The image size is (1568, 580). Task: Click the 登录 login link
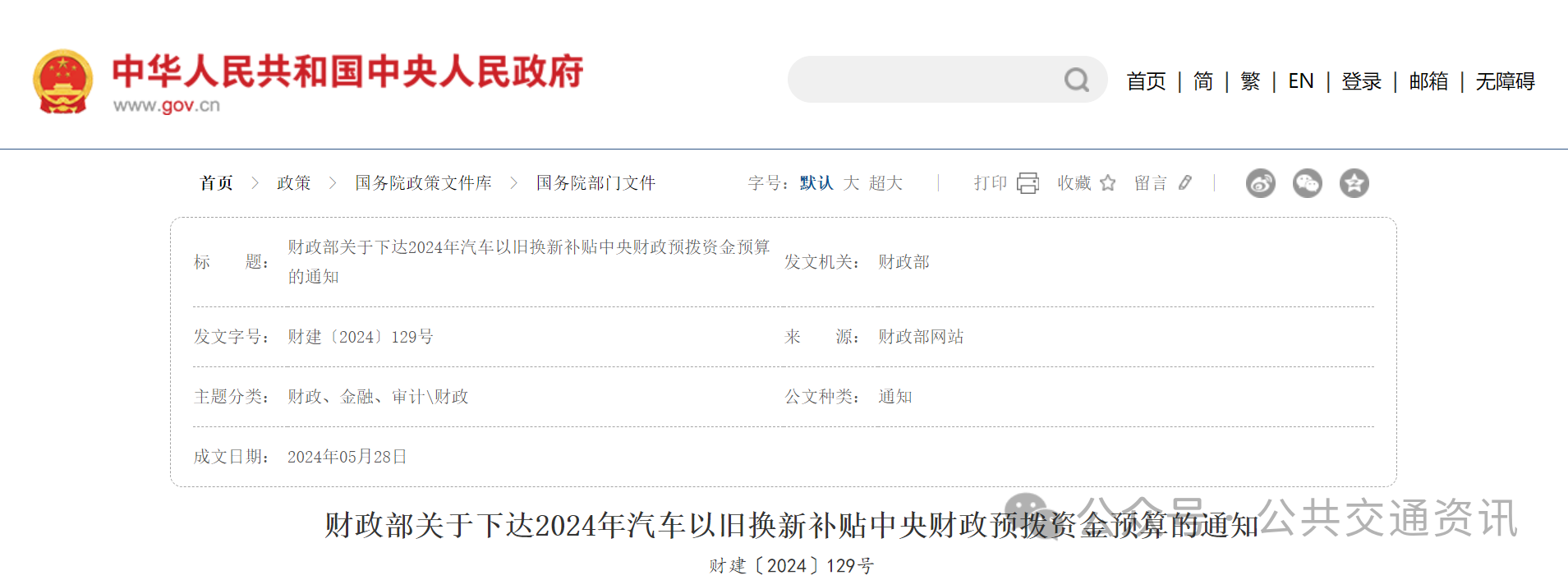pos(1361,81)
